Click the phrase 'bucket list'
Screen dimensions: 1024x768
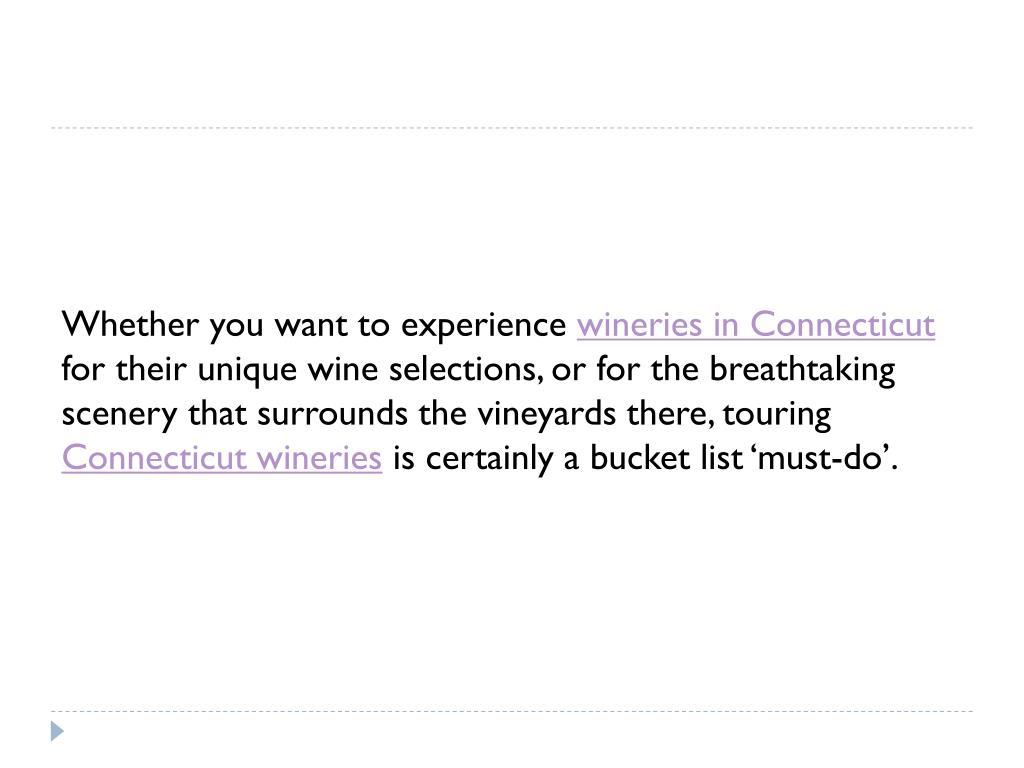point(665,458)
